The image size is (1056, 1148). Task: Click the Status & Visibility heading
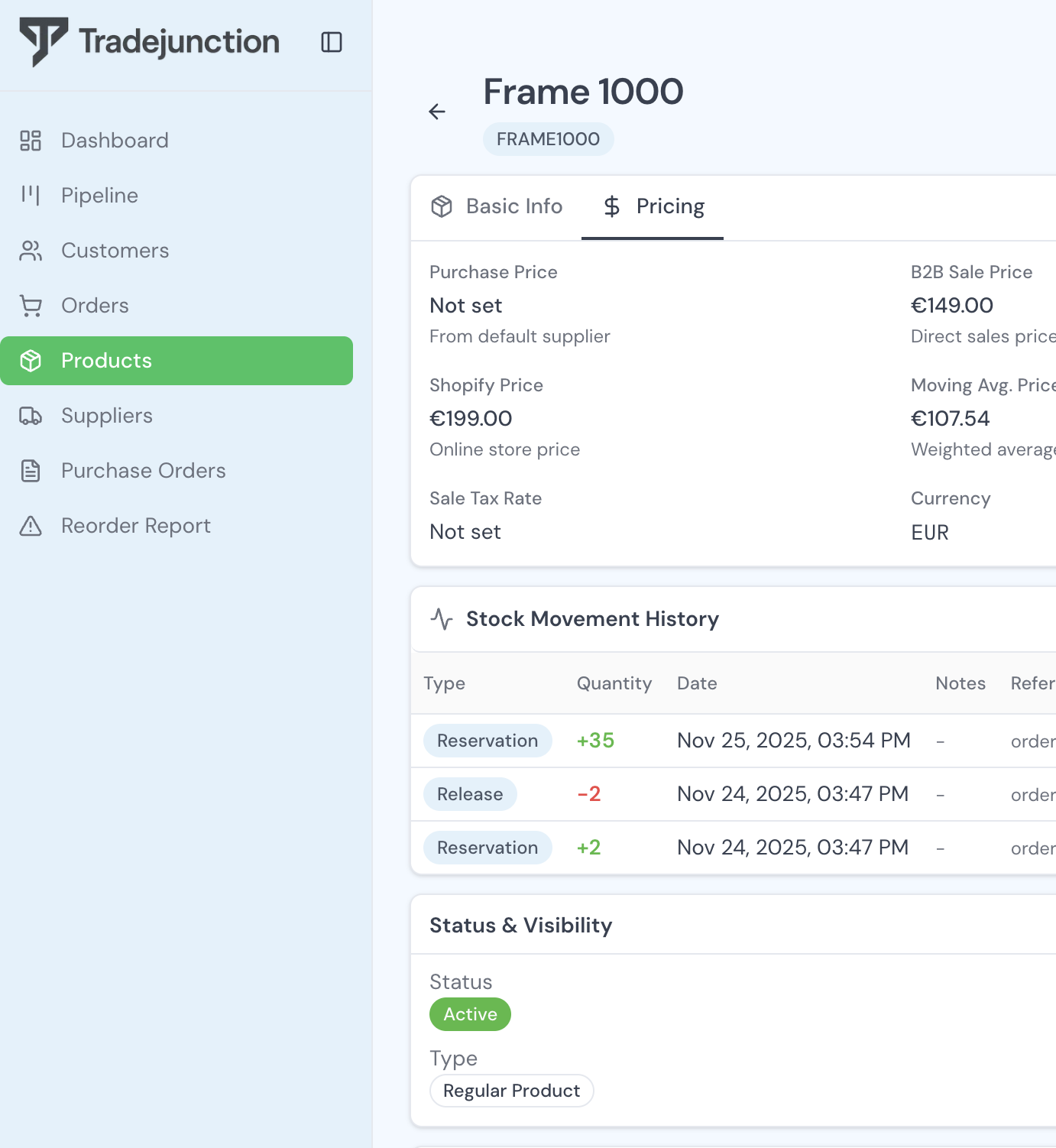521,926
